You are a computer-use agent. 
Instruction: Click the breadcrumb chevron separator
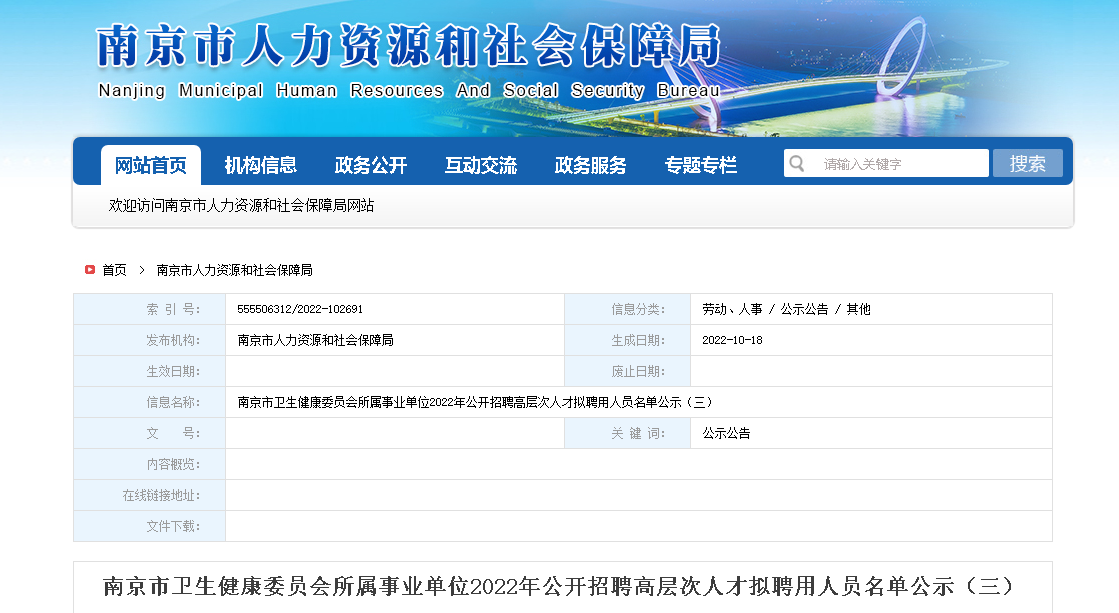pyautogui.click(x=142, y=270)
